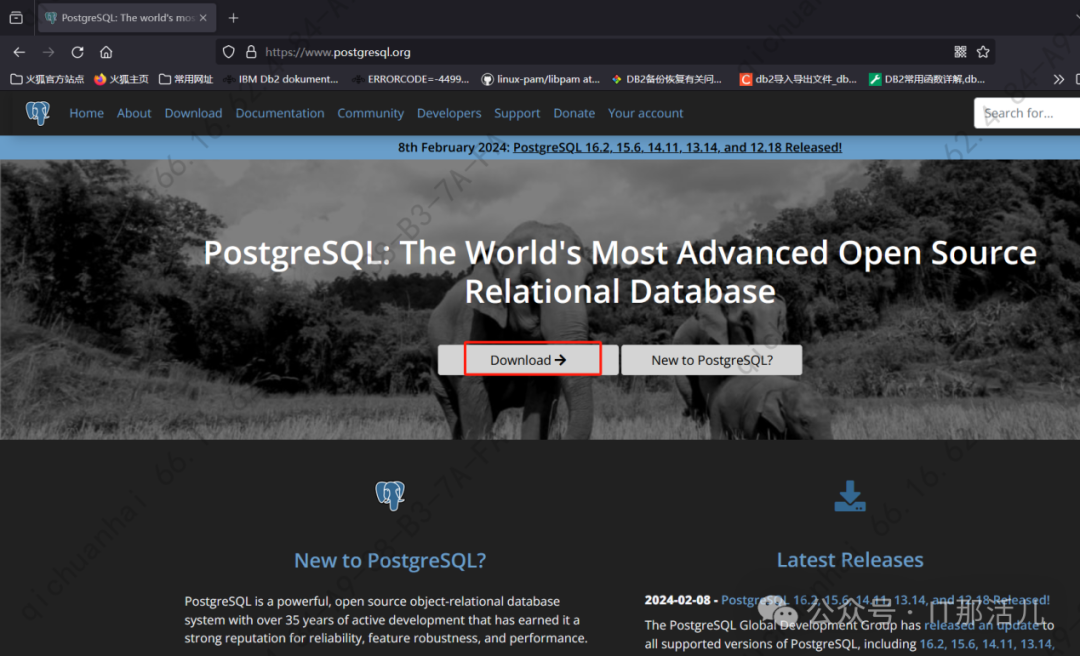Viewport: 1080px width, 656px height.
Task: Open Download in the top navigation bar
Action: click(194, 113)
